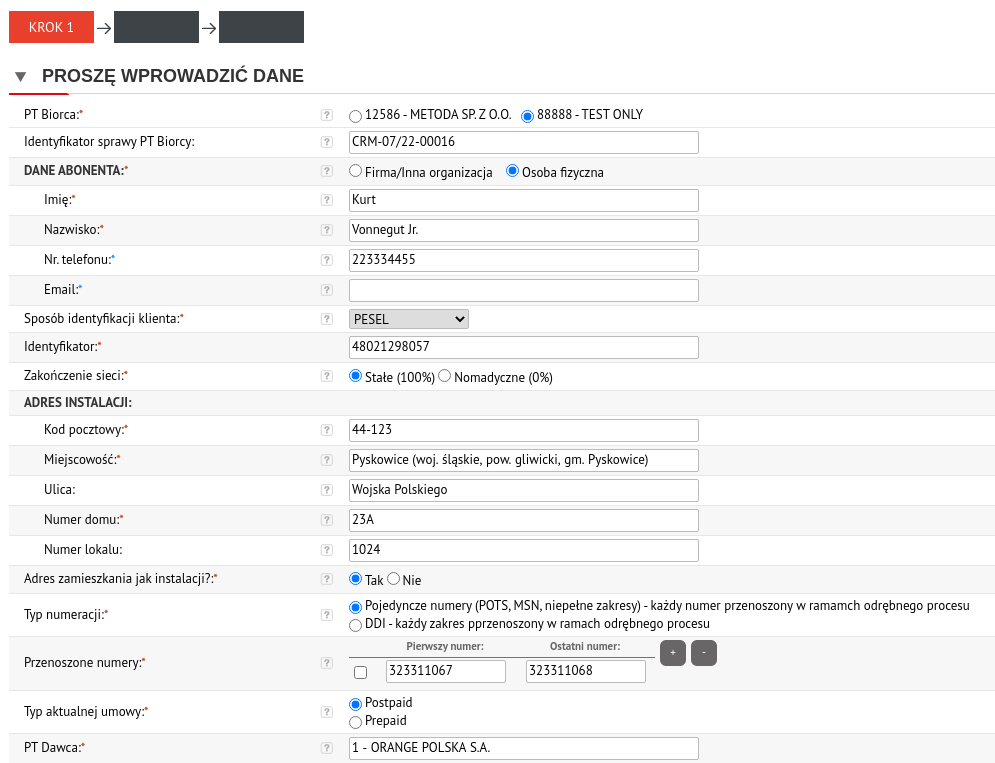Click the Pierwszy numer column header
This screenshot has height=763, width=995.
click(445, 646)
